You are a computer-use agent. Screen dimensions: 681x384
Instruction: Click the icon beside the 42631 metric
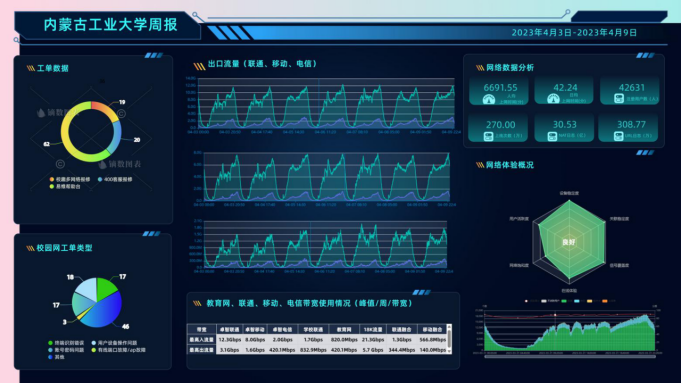619,99
